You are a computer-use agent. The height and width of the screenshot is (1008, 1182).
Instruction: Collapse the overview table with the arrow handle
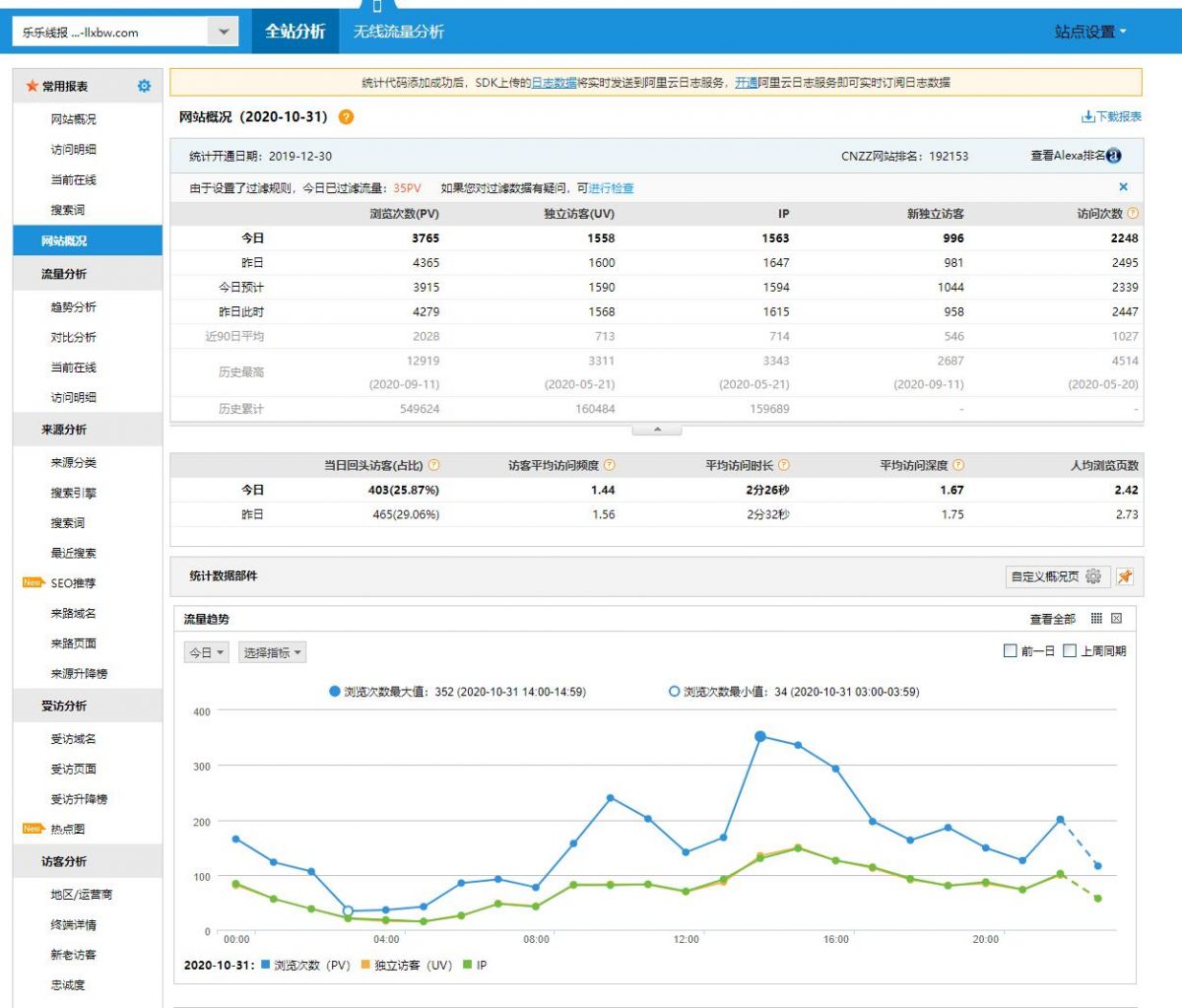657,430
